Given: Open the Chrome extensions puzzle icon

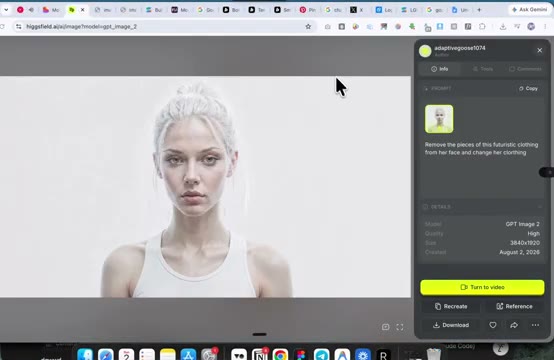Looking at the screenshot, I should click(x=482, y=26).
